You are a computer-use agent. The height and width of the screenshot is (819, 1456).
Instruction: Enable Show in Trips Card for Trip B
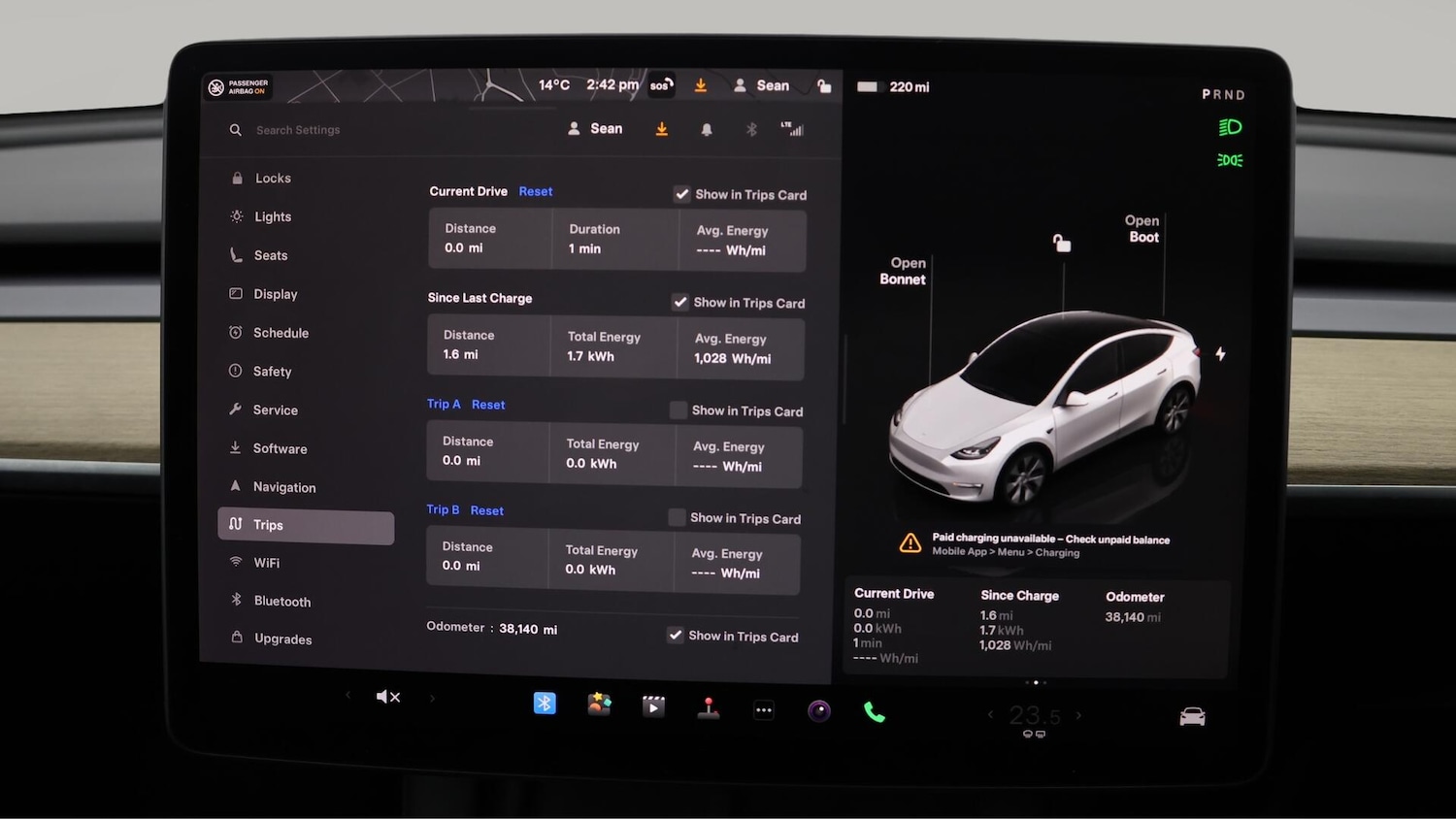(x=677, y=518)
